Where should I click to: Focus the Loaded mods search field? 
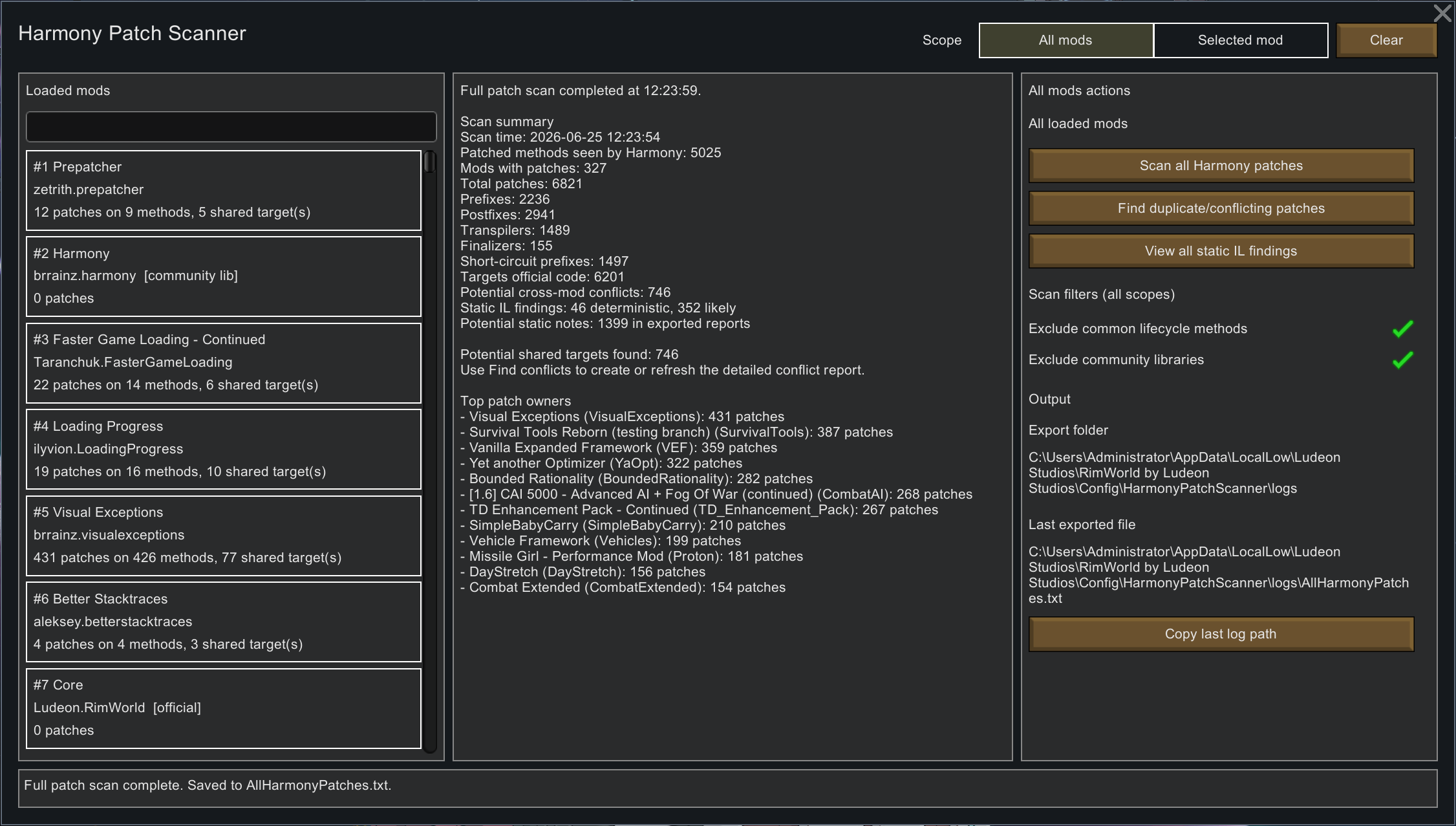(231, 126)
